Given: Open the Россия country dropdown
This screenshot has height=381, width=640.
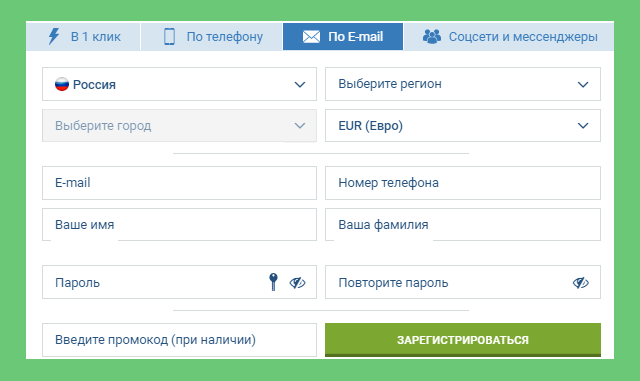Looking at the screenshot, I should (179, 84).
